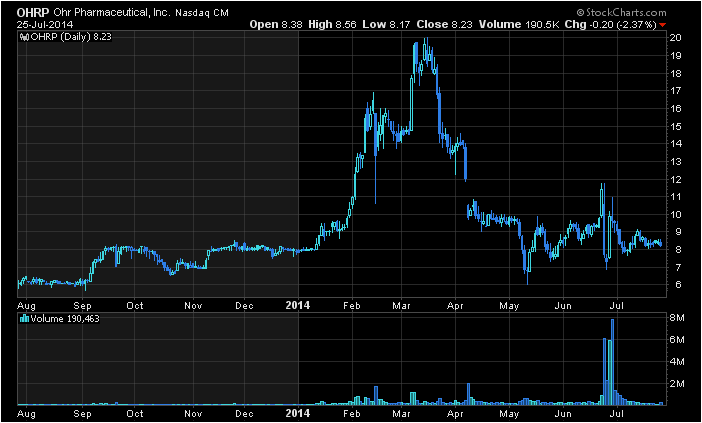Screen dimensions: 702x423
Task: Click the 6M volume axis label
Action: pyautogui.click(x=677, y=340)
